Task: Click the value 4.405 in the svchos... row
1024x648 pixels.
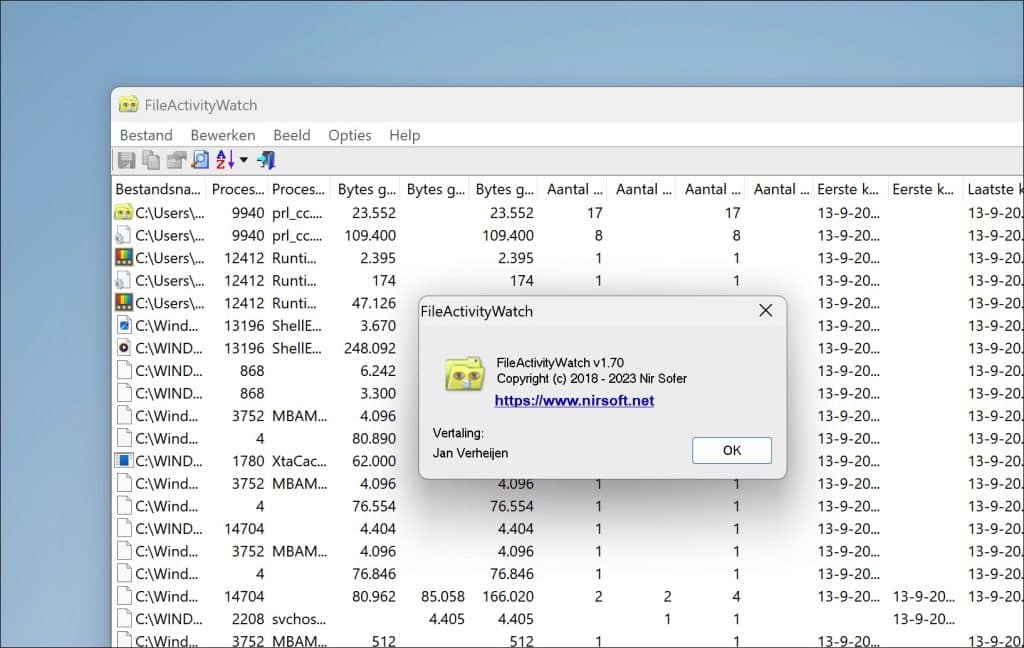Action: [447, 619]
